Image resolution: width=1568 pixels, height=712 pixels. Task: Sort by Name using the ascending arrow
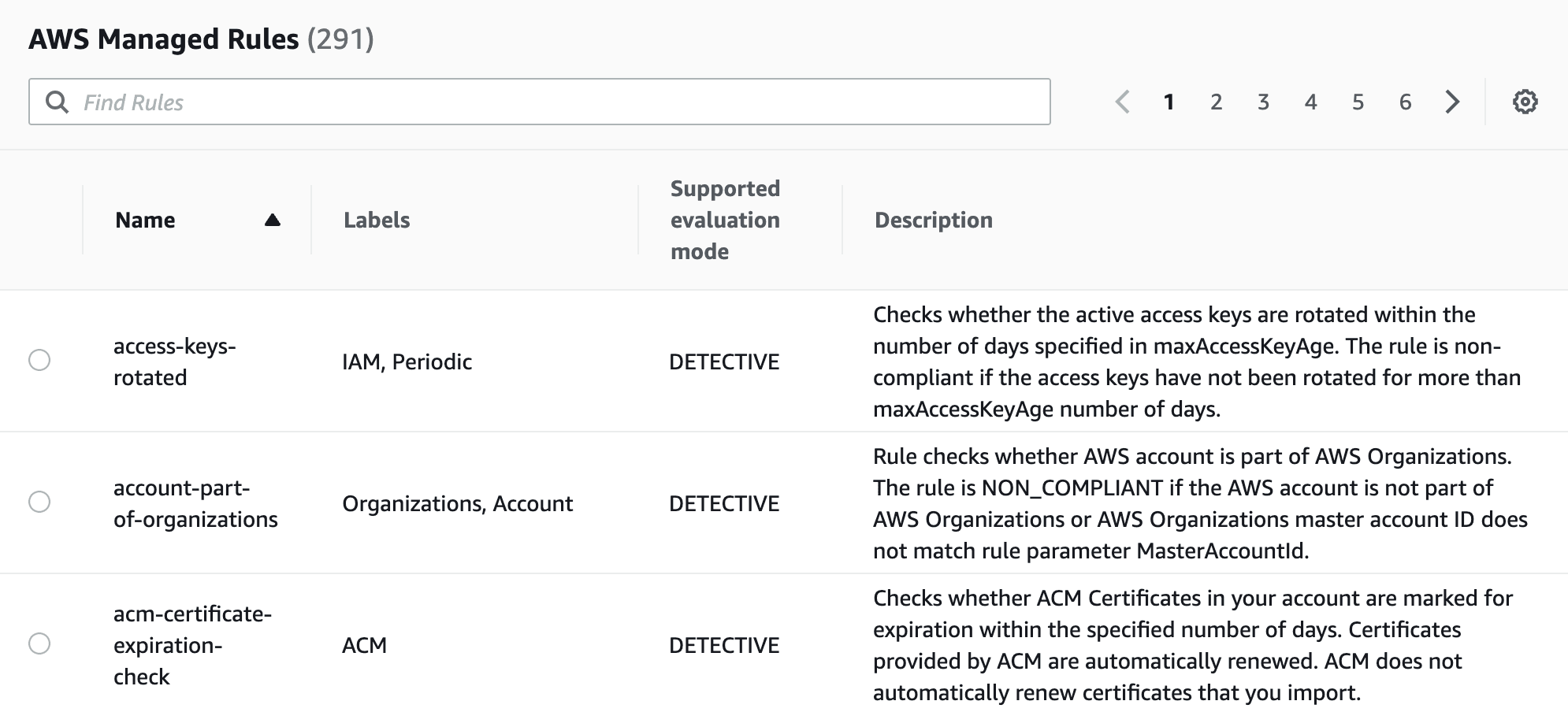click(x=273, y=220)
